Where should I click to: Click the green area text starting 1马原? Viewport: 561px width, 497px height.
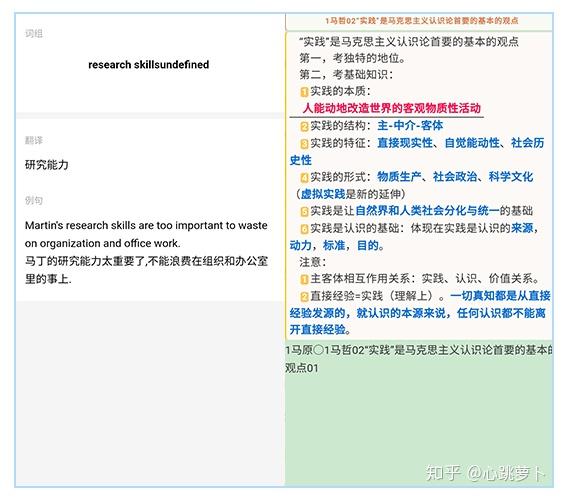(419, 350)
